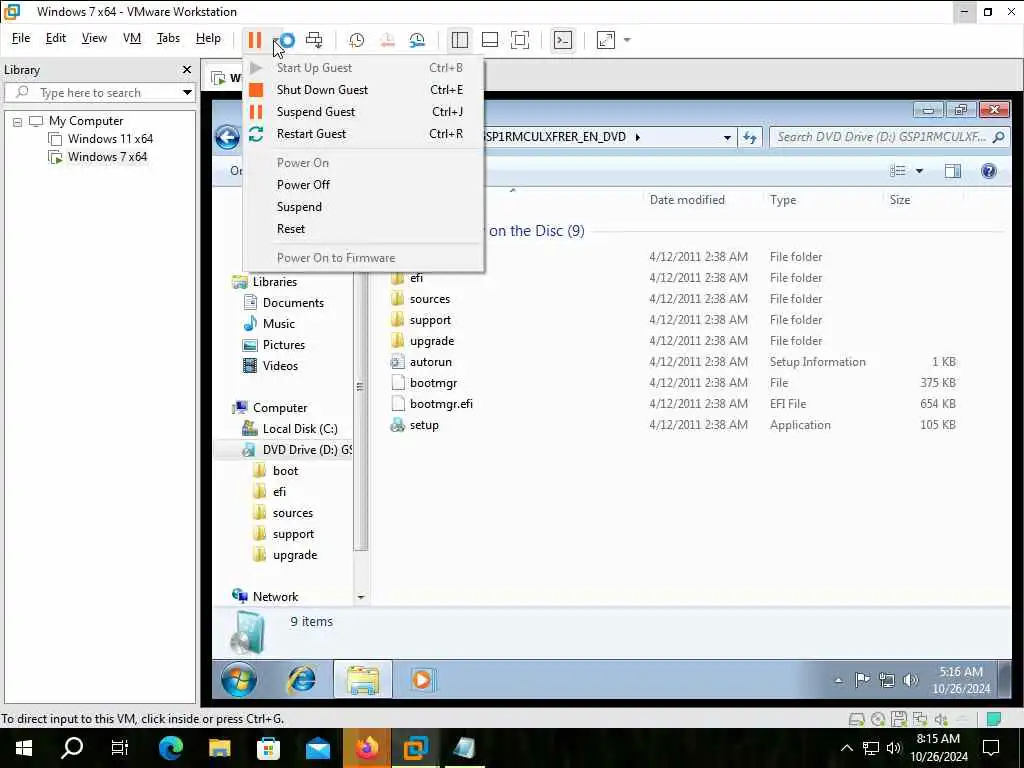The image size is (1024, 768).
Task: Sort by Date modified column header
Action: [x=687, y=200]
